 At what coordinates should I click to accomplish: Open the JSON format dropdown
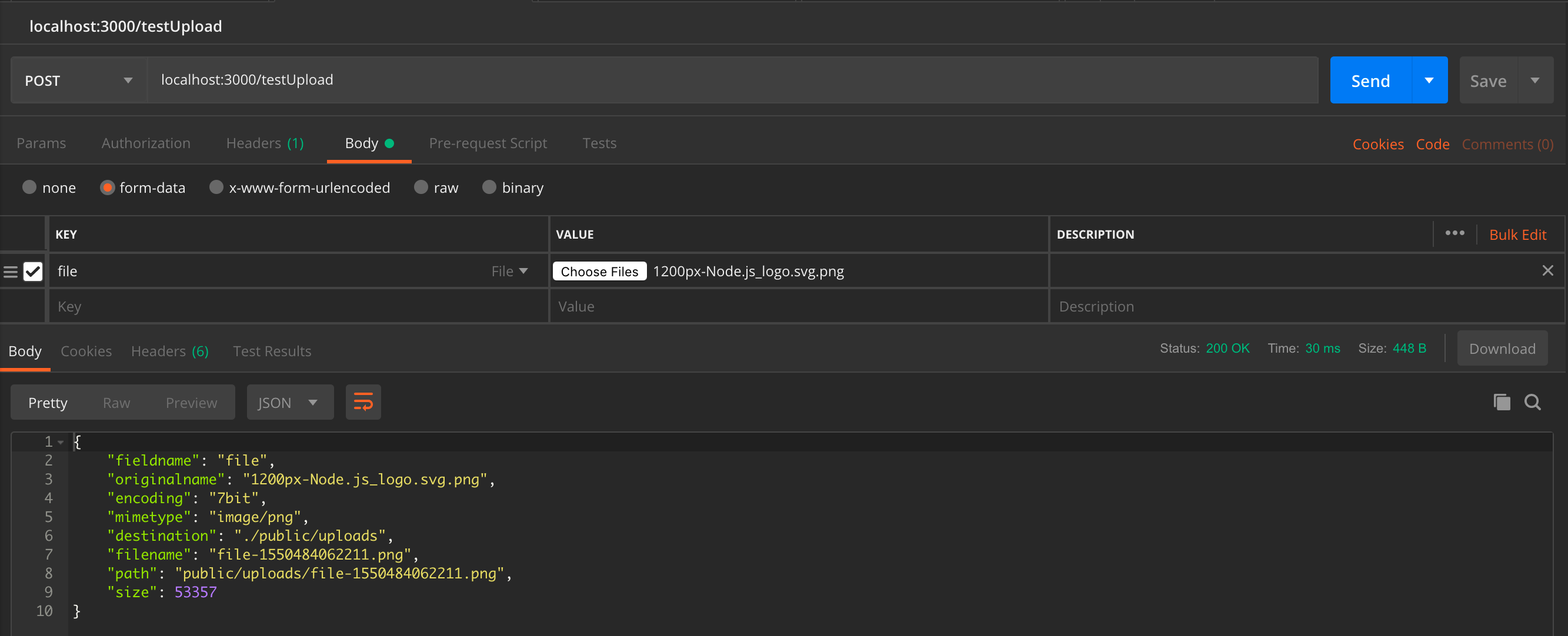tap(290, 402)
